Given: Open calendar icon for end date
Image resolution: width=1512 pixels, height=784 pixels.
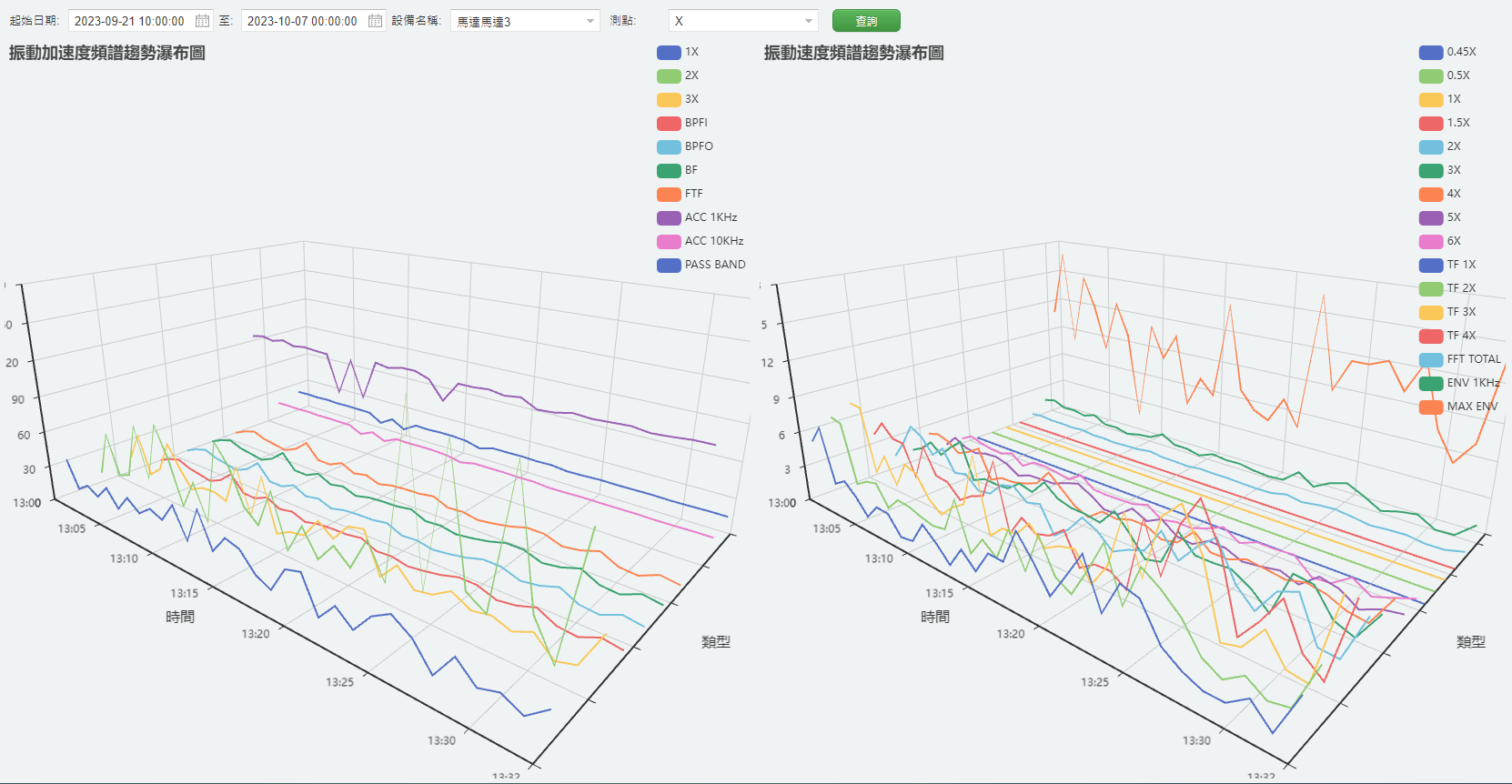Looking at the screenshot, I should (375, 21).
